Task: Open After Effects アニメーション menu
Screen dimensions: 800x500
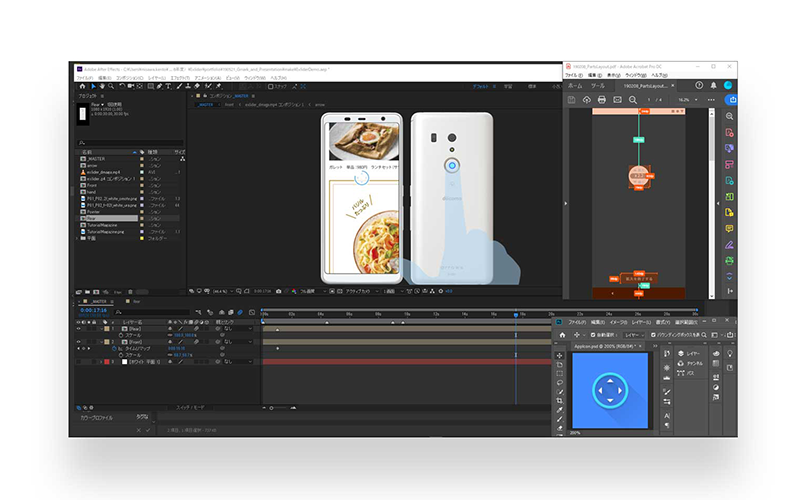Action: pyautogui.click(x=208, y=78)
